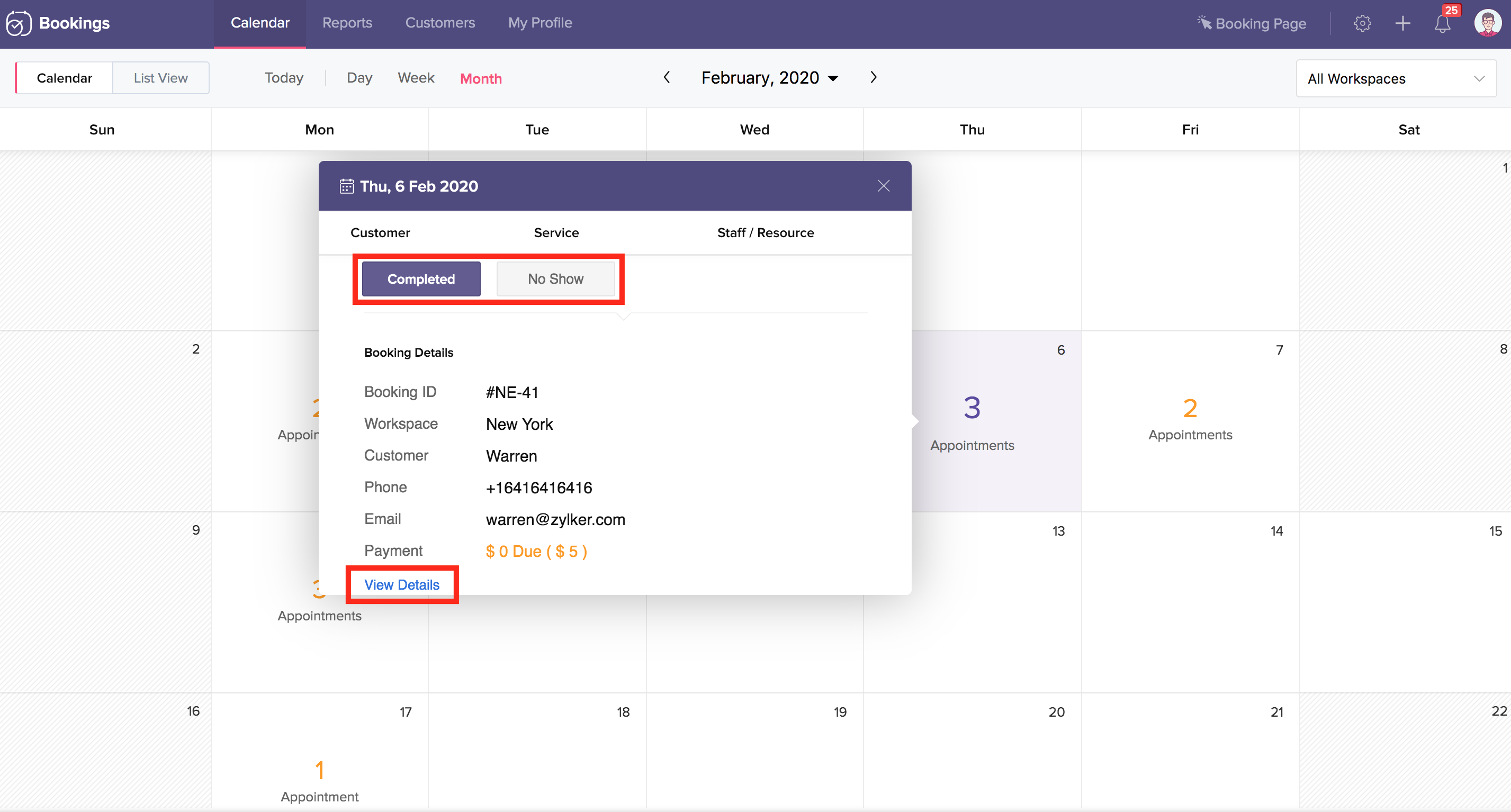1511x812 pixels.
Task: Click the Today button
Action: 284,78
